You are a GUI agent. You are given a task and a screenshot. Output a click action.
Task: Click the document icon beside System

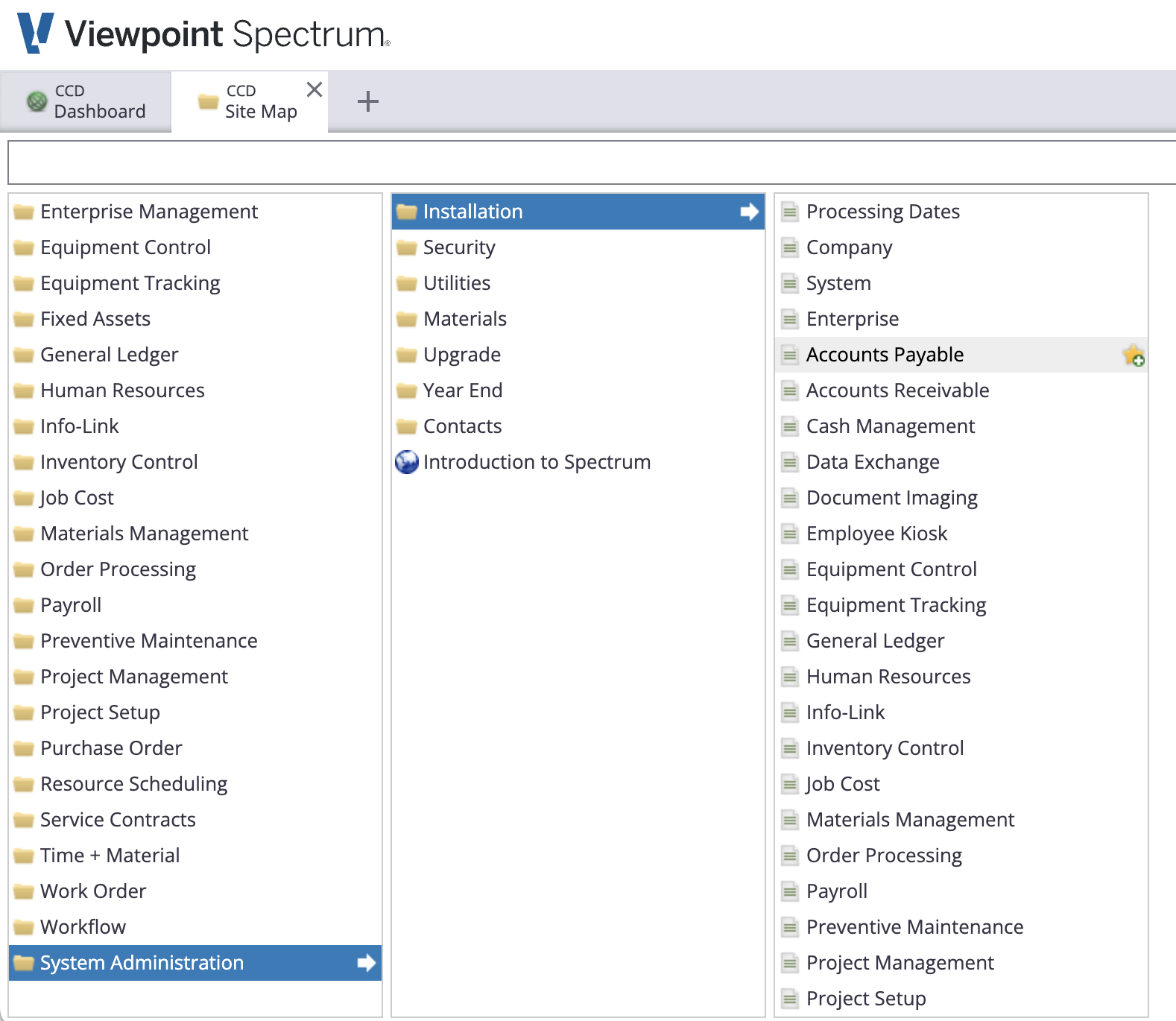tap(790, 283)
